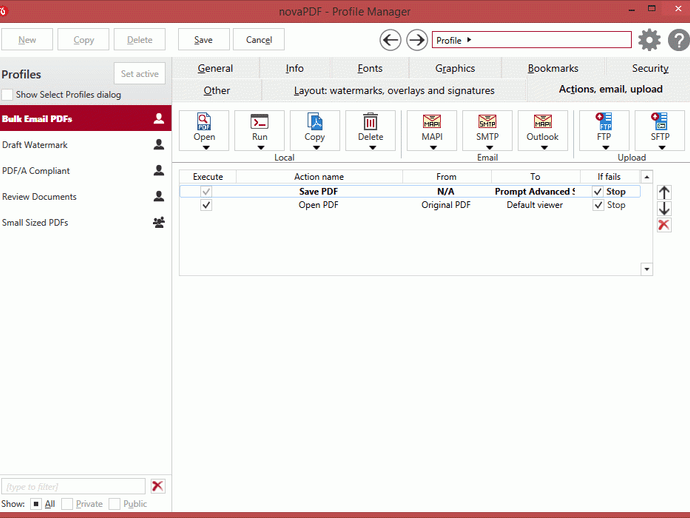Click the Delete profile button

pyautogui.click(x=139, y=40)
